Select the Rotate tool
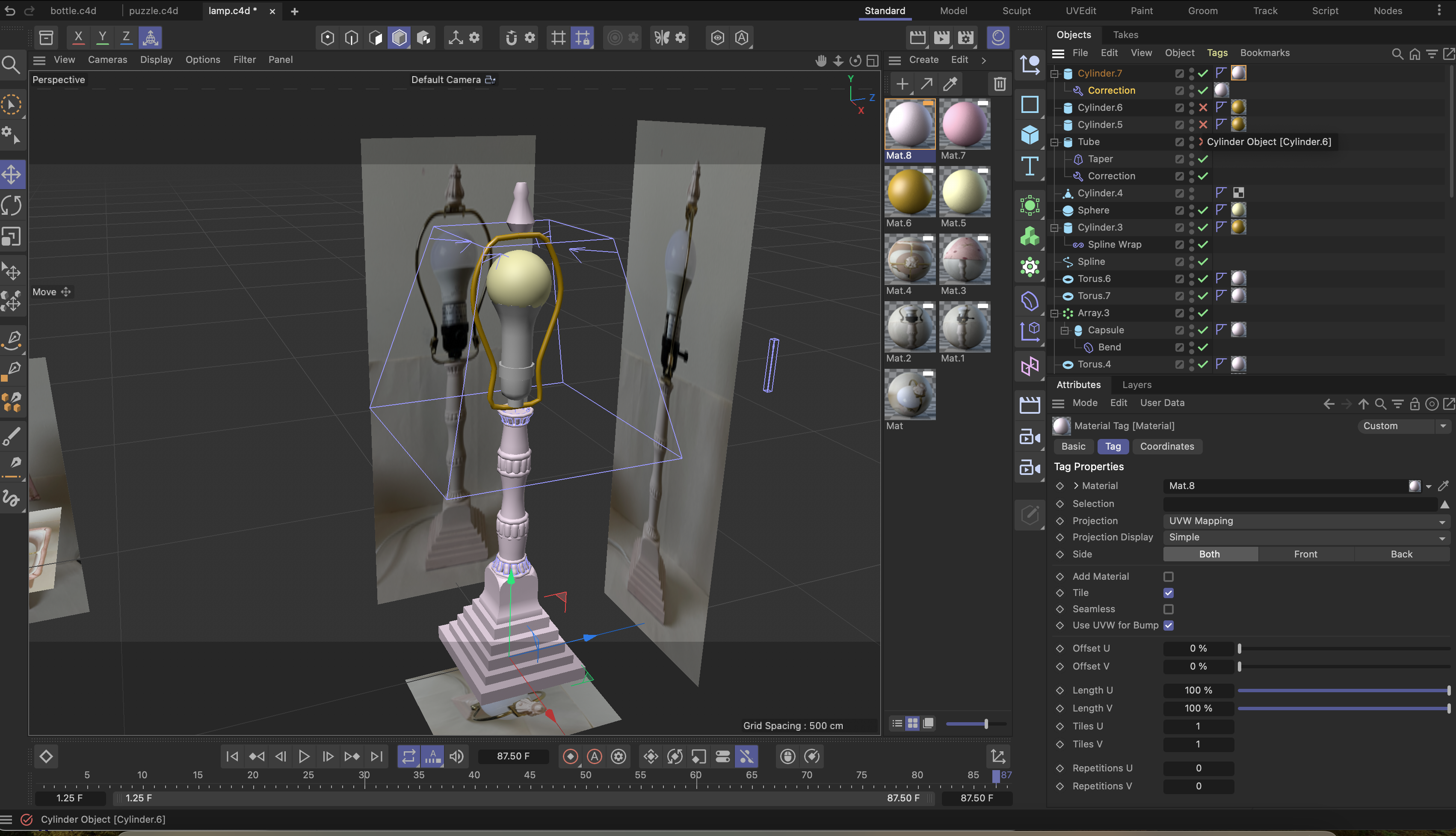This screenshot has width=1456, height=836. pos(13,205)
